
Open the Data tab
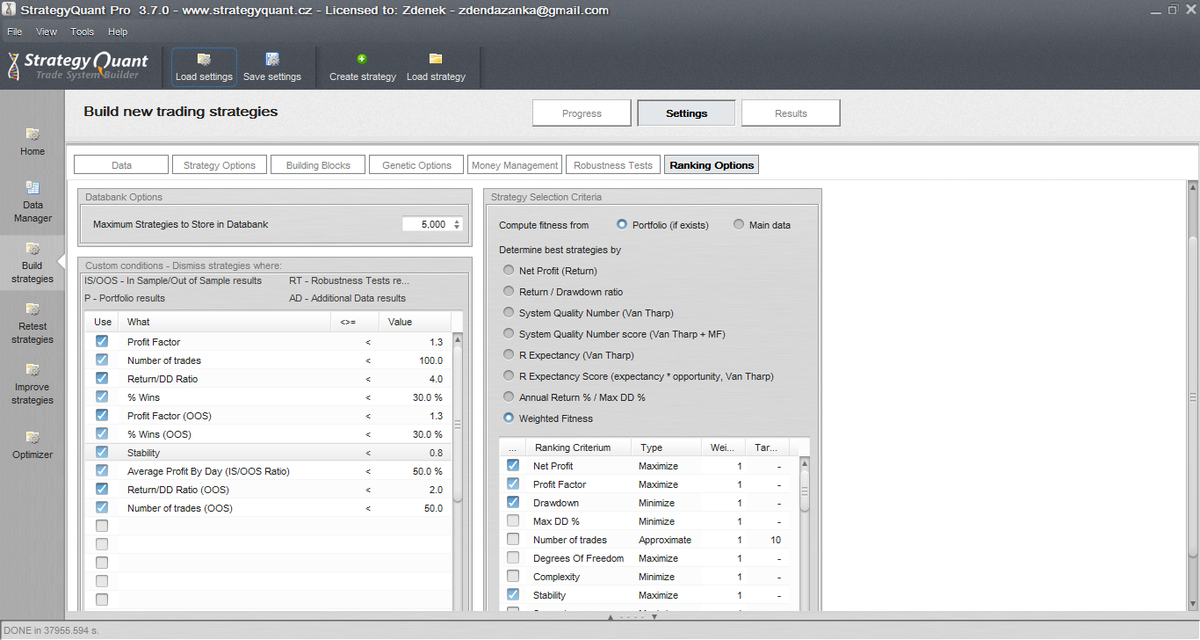tap(121, 165)
